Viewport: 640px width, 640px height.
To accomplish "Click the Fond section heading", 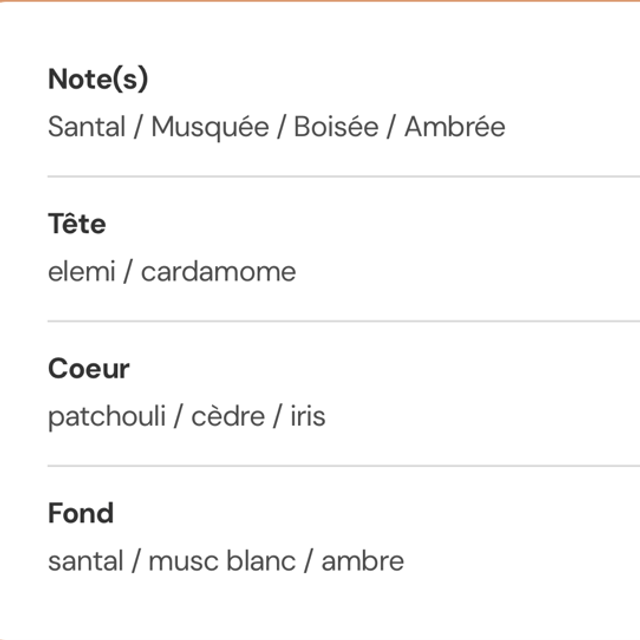I will [81, 513].
